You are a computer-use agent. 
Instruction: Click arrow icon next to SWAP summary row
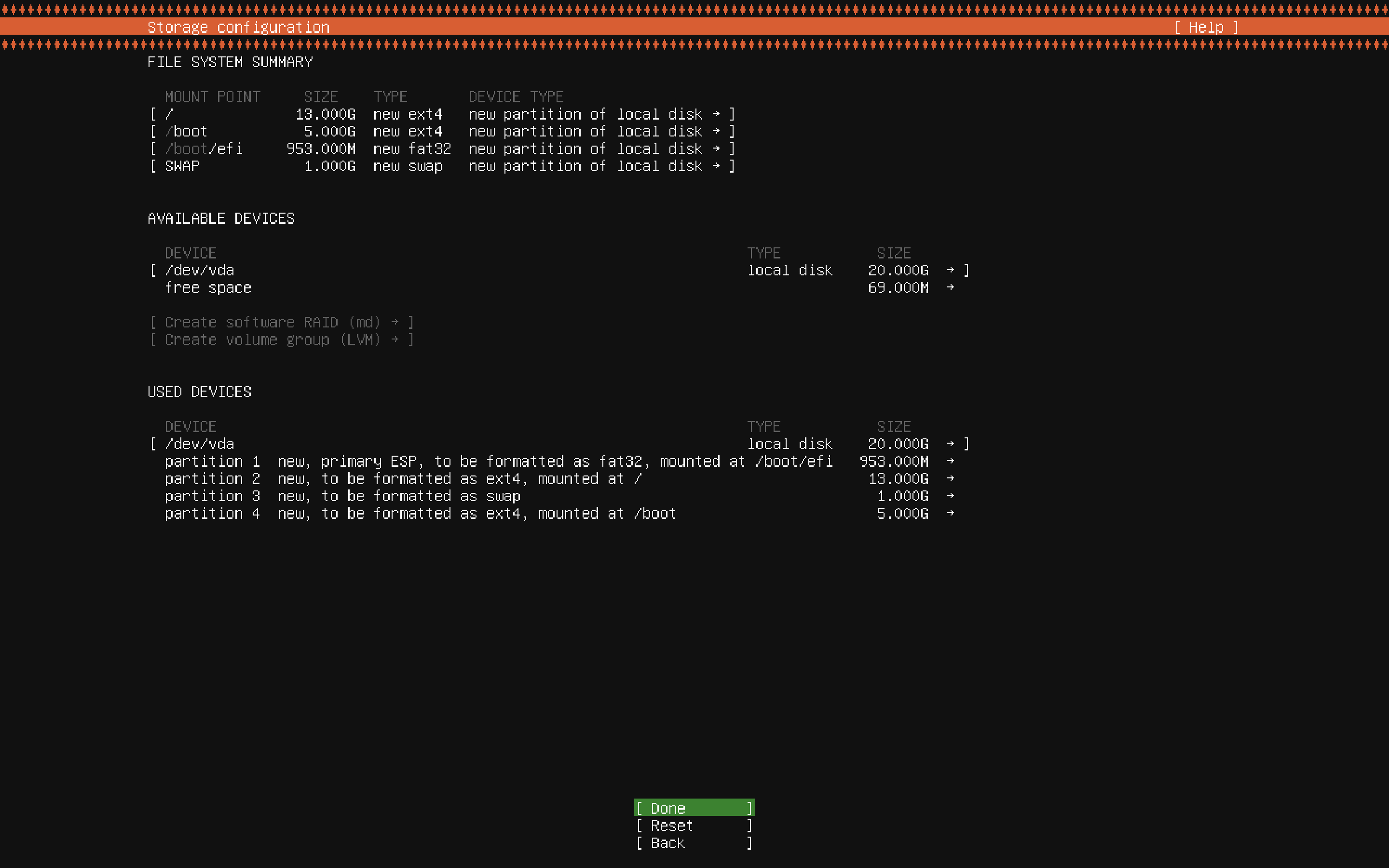click(716, 166)
